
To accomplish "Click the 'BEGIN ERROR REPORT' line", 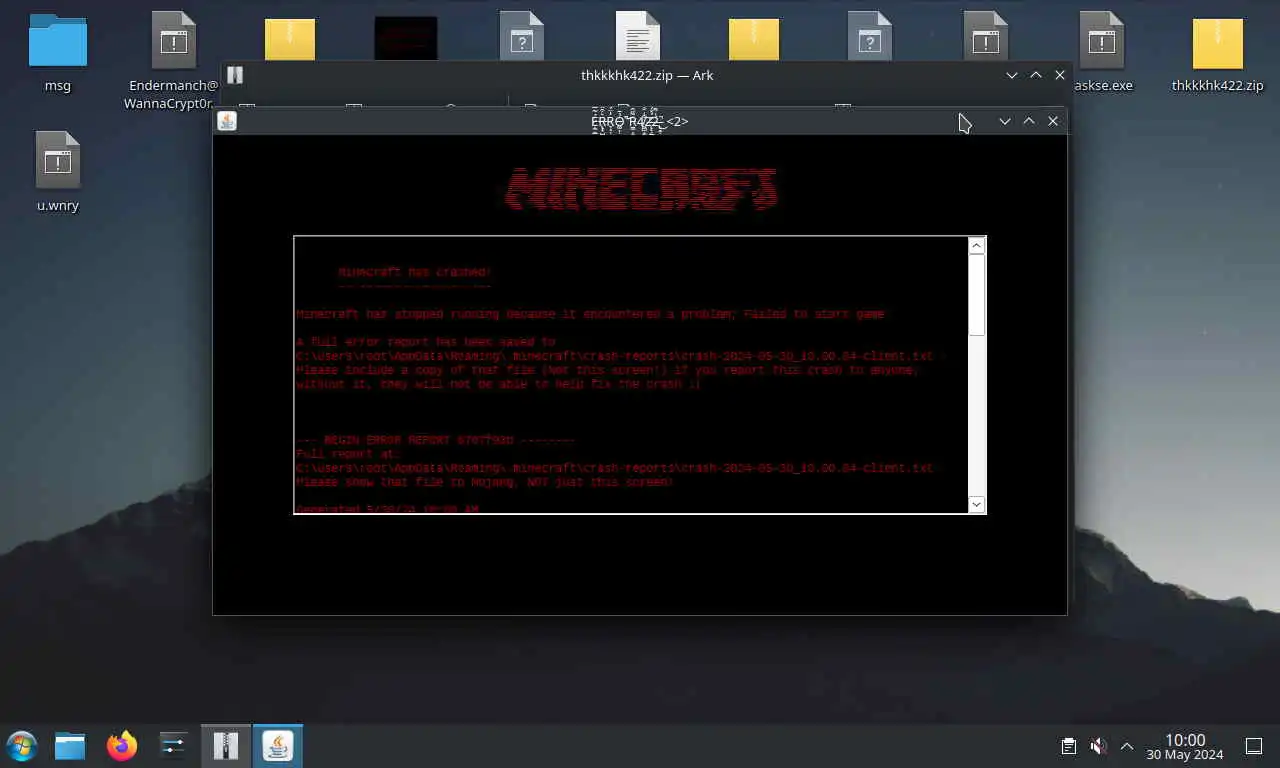I will point(435,440).
